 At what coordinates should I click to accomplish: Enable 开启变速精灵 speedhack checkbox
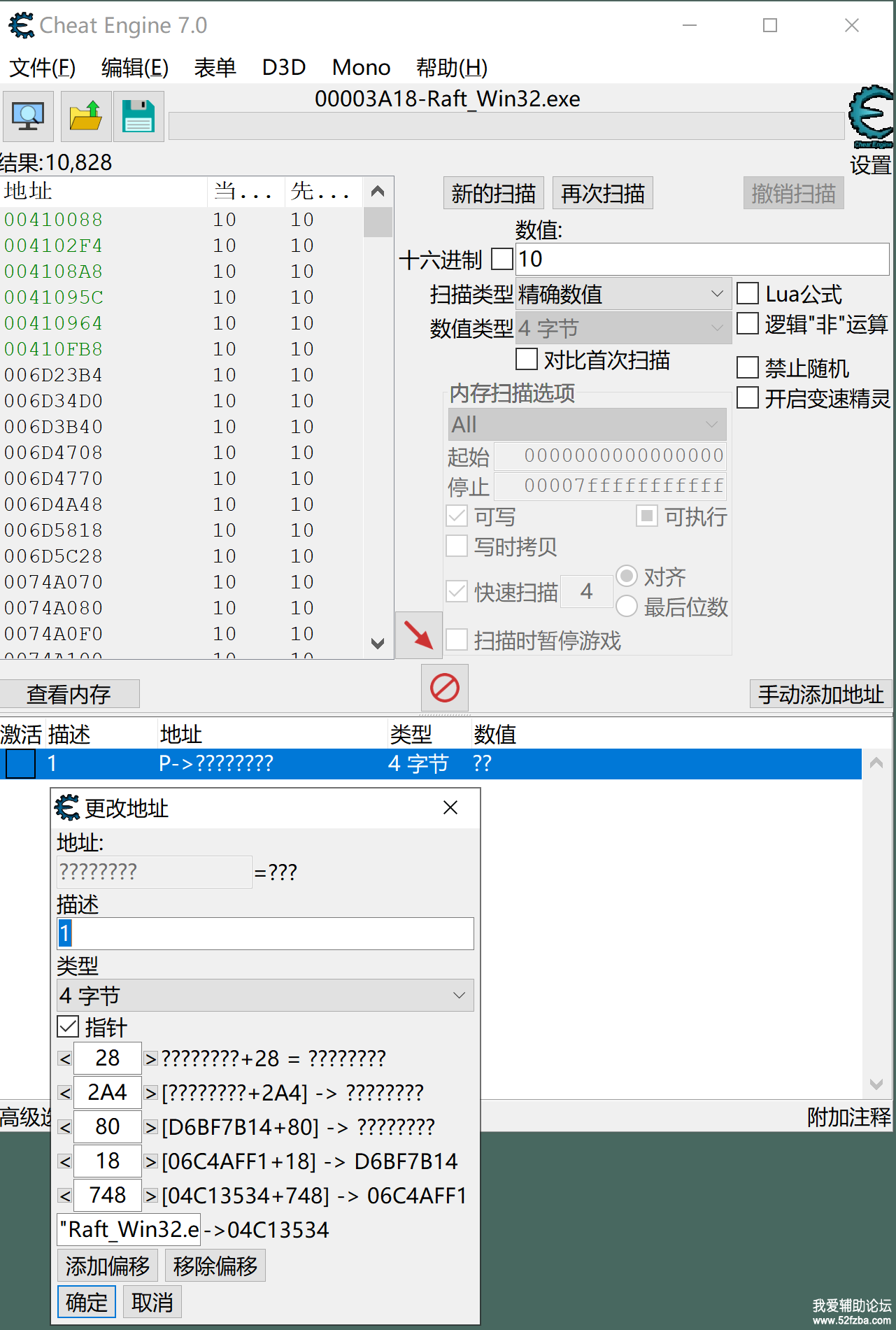tap(748, 397)
